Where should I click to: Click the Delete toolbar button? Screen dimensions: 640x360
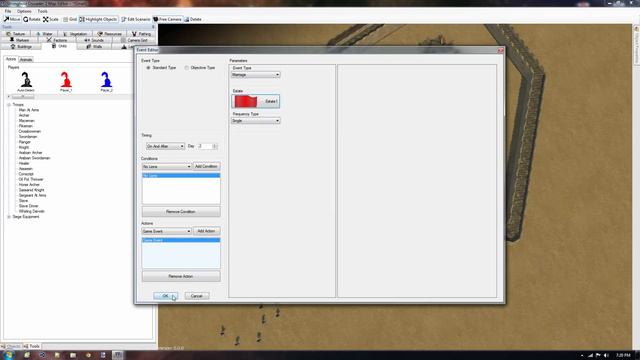pos(193,19)
